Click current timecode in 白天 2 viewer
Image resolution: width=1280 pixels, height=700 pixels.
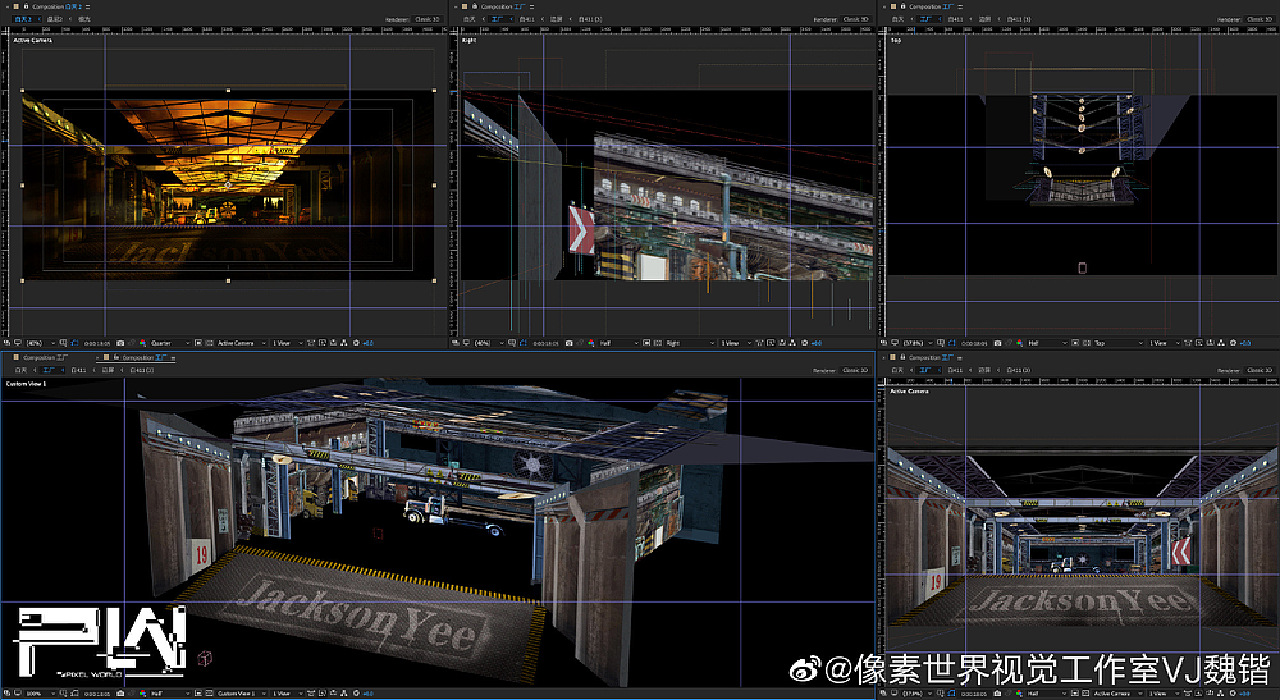click(x=97, y=343)
